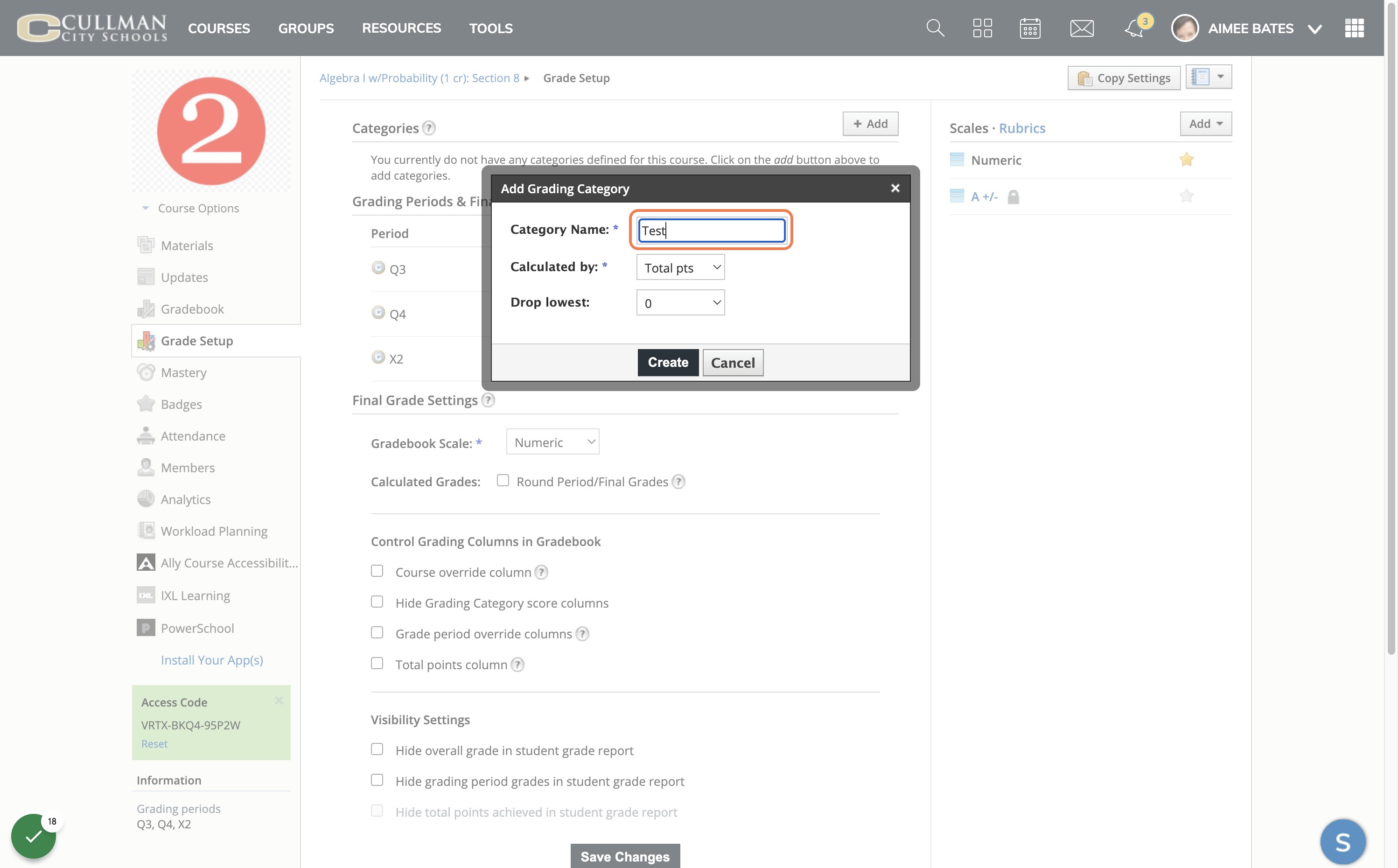Click the Total points column help icon
This screenshot has width=1398, height=868.
tap(517, 665)
